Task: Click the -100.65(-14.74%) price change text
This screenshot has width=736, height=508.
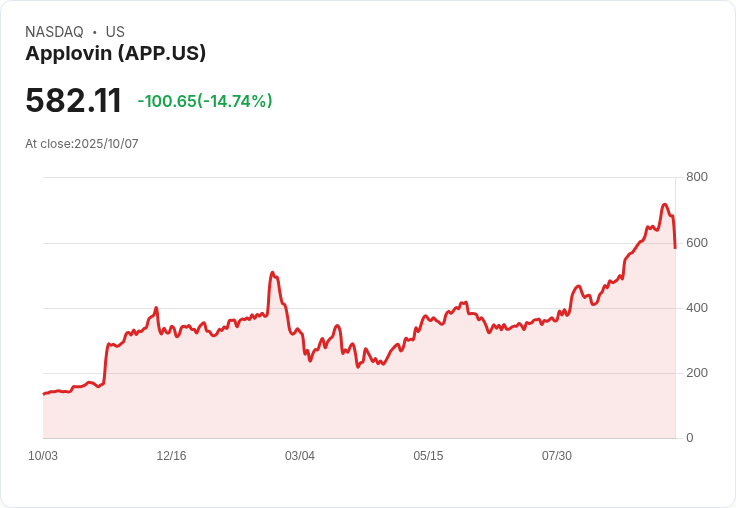Action: 205,101
